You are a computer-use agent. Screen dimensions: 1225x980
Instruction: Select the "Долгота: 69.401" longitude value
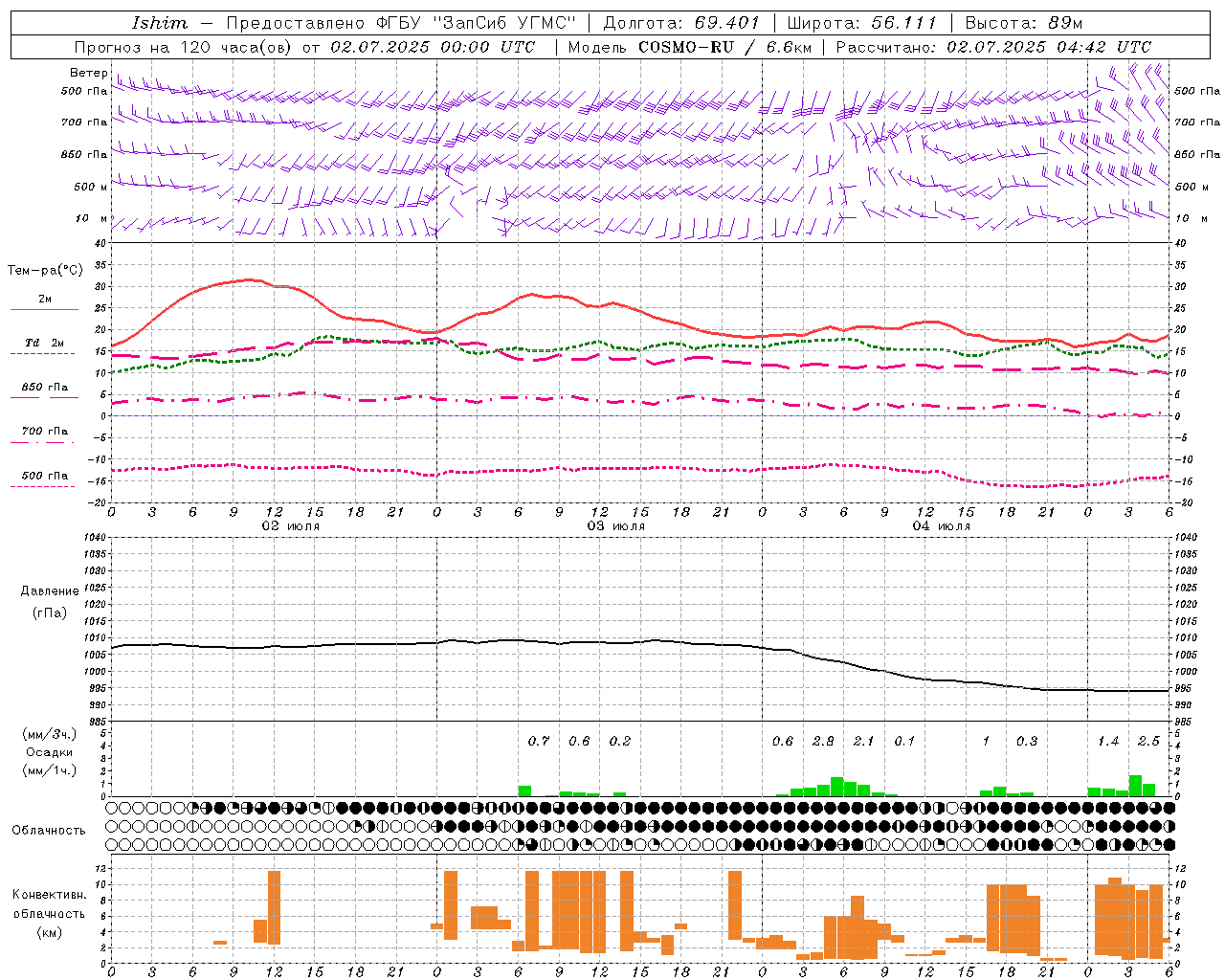pos(681,23)
